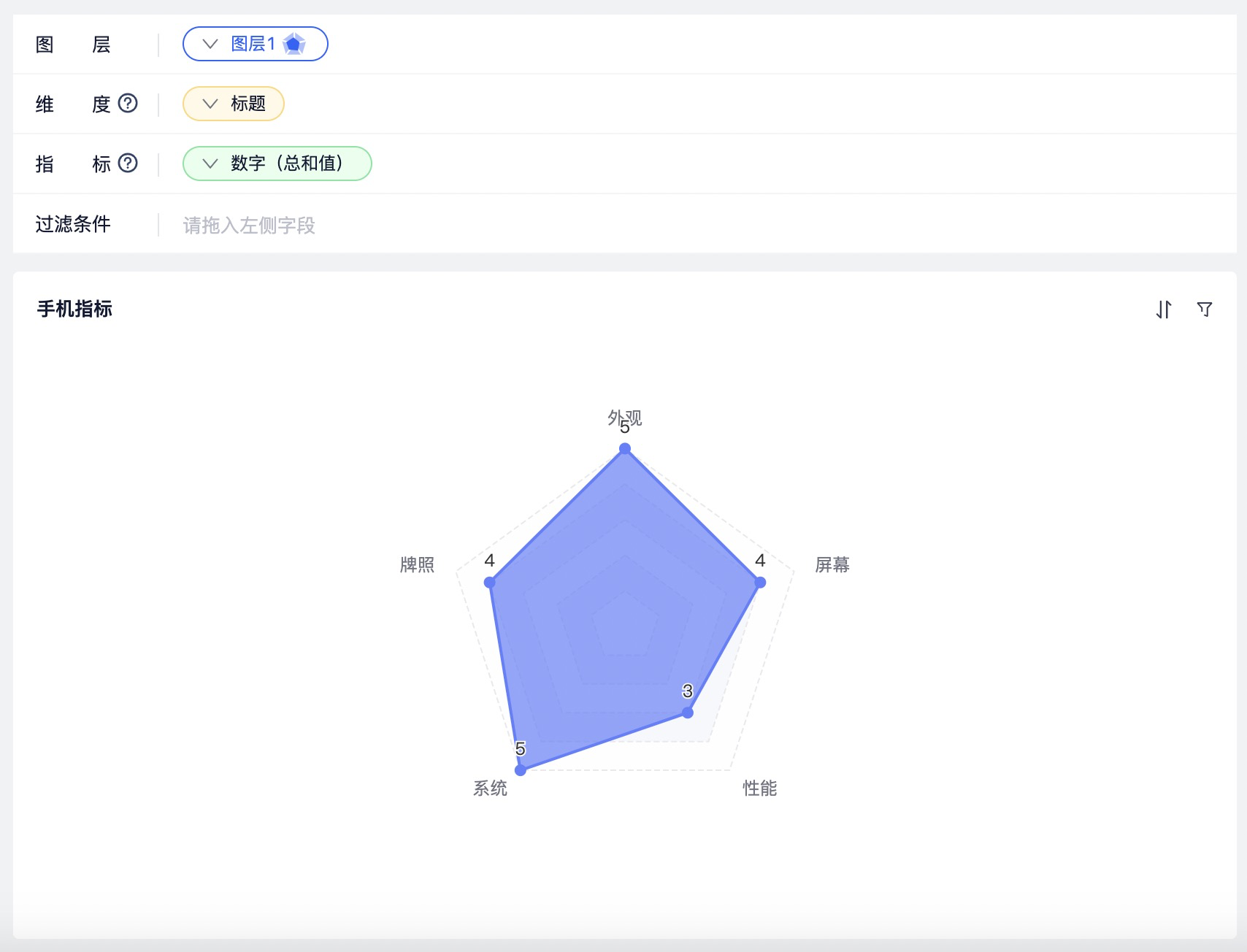Image resolution: width=1247 pixels, height=952 pixels.
Task: Click the filter funnel icon
Action: coord(1205,310)
